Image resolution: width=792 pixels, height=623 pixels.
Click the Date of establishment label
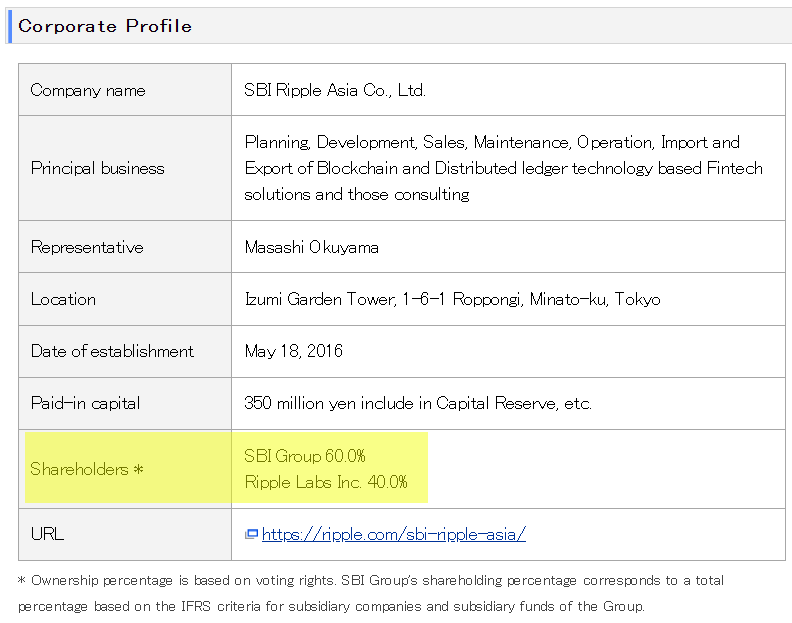click(112, 351)
